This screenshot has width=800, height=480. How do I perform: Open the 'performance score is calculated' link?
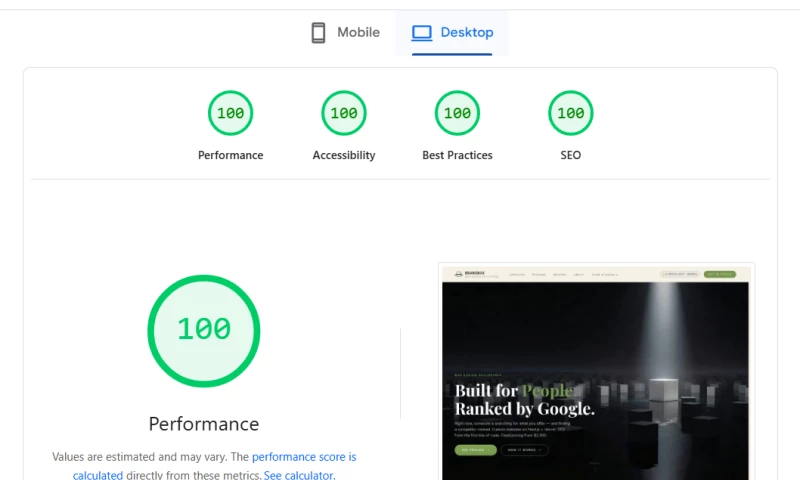(214, 466)
